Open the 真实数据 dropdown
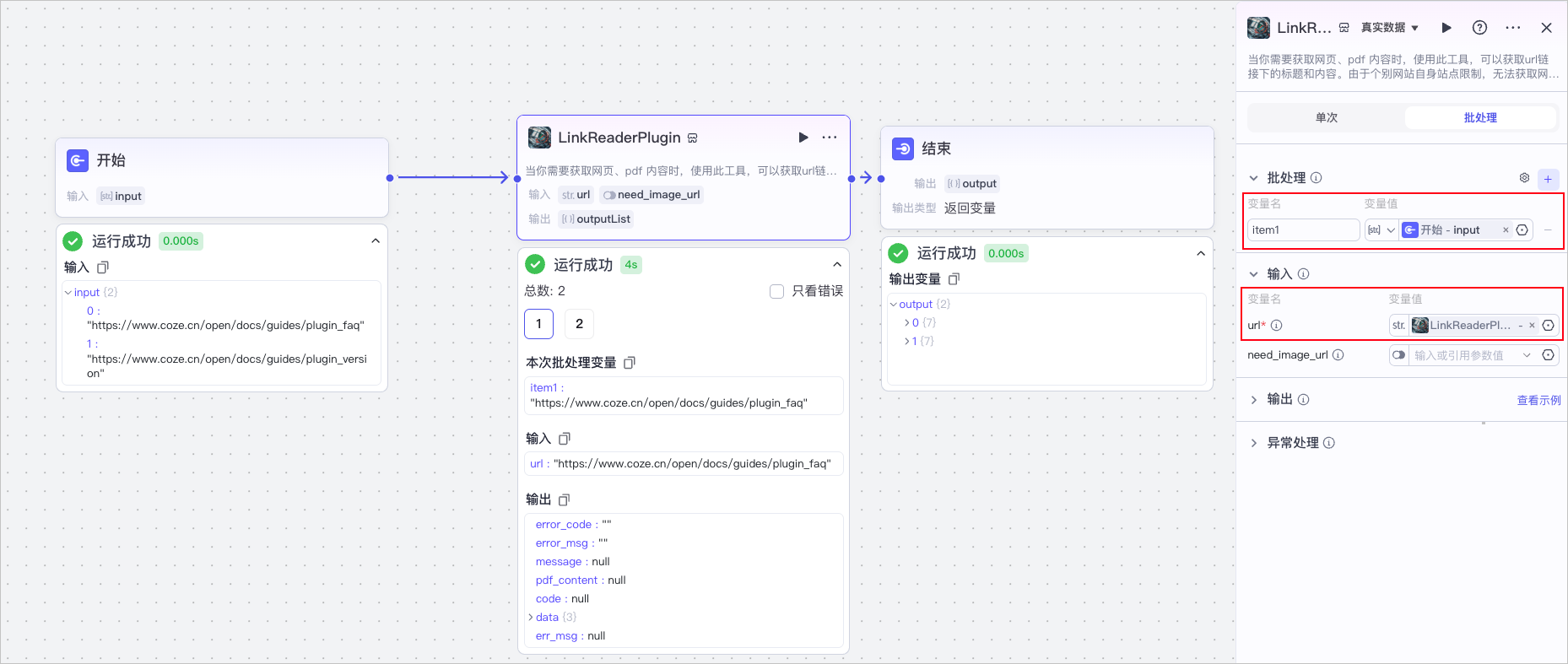The height and width of the screenshot is (664, 1568). coord(1389,28)
